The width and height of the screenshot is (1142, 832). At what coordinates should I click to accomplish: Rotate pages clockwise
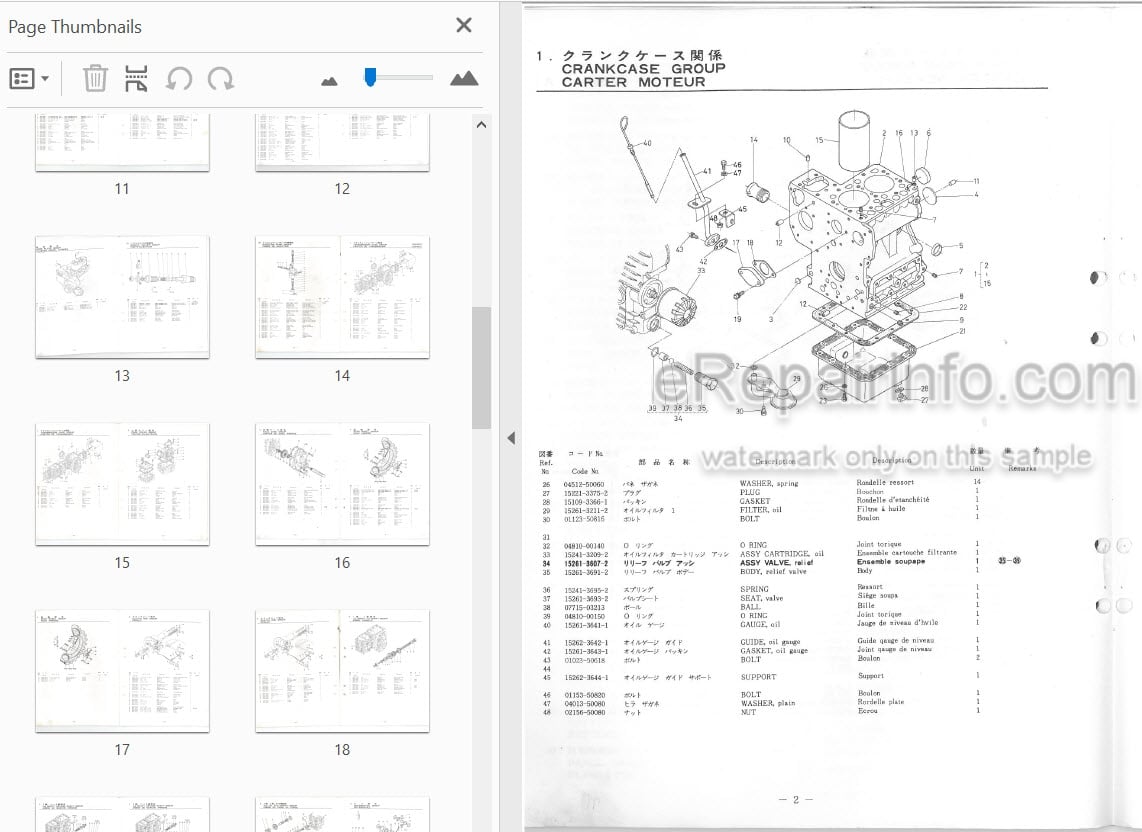click(x=221, y=78)
